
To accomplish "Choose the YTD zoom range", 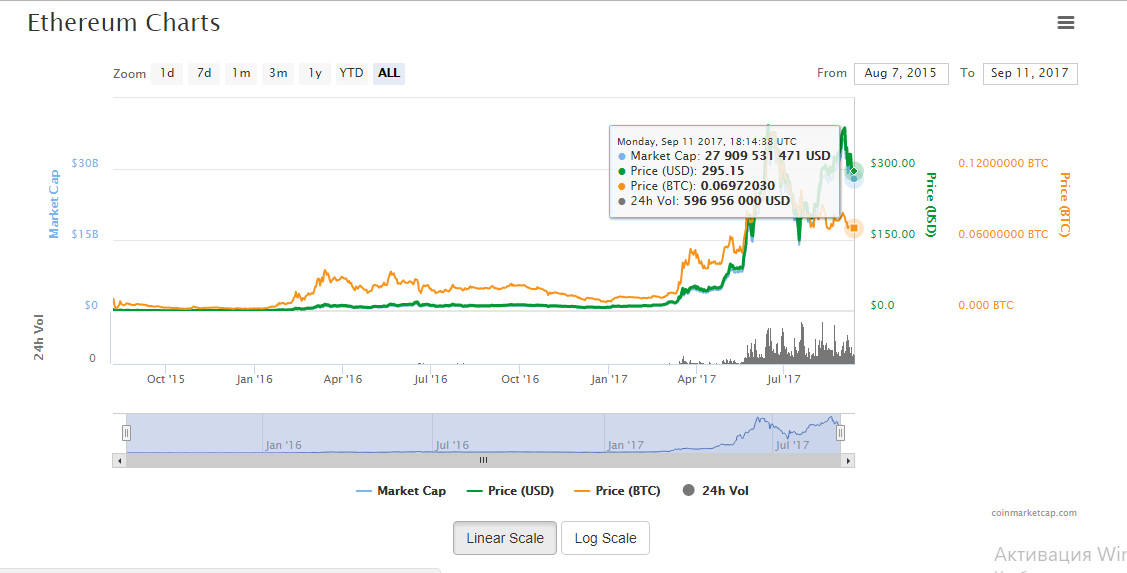I will 351,73.
